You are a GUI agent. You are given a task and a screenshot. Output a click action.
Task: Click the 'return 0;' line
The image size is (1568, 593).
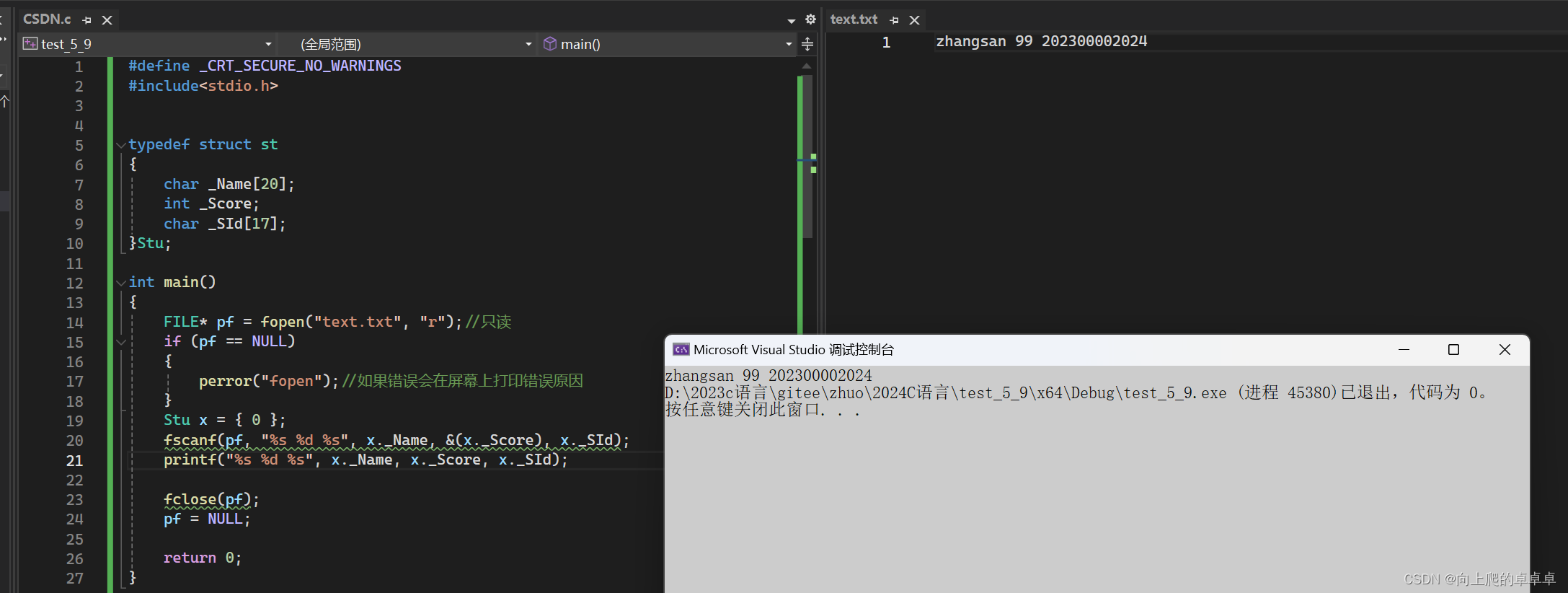[203, 558]
